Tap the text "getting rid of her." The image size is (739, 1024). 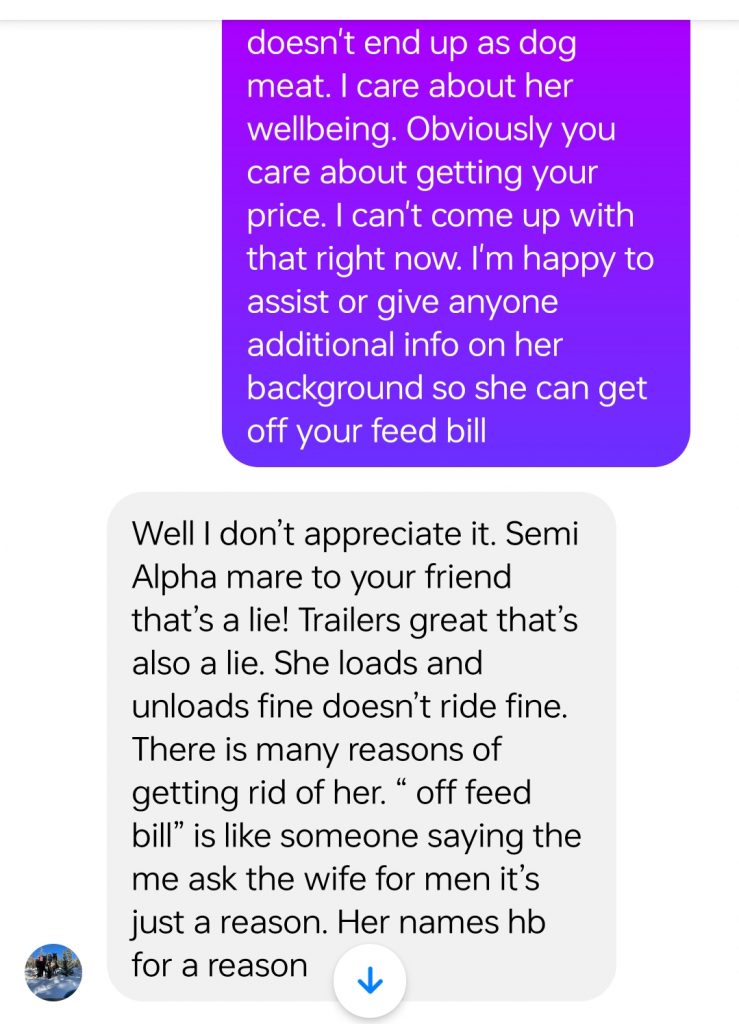coord(259,793)
